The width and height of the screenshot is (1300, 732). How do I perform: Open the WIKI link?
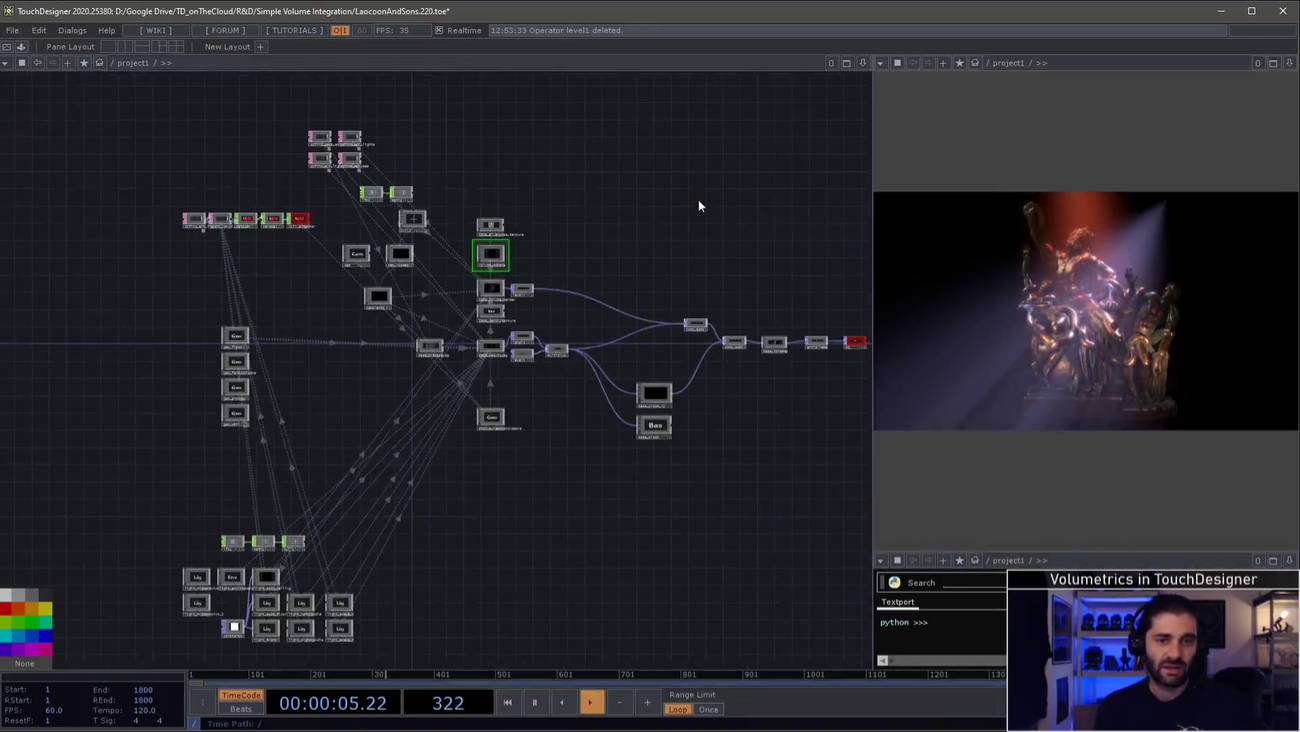[x=157, y=30]
